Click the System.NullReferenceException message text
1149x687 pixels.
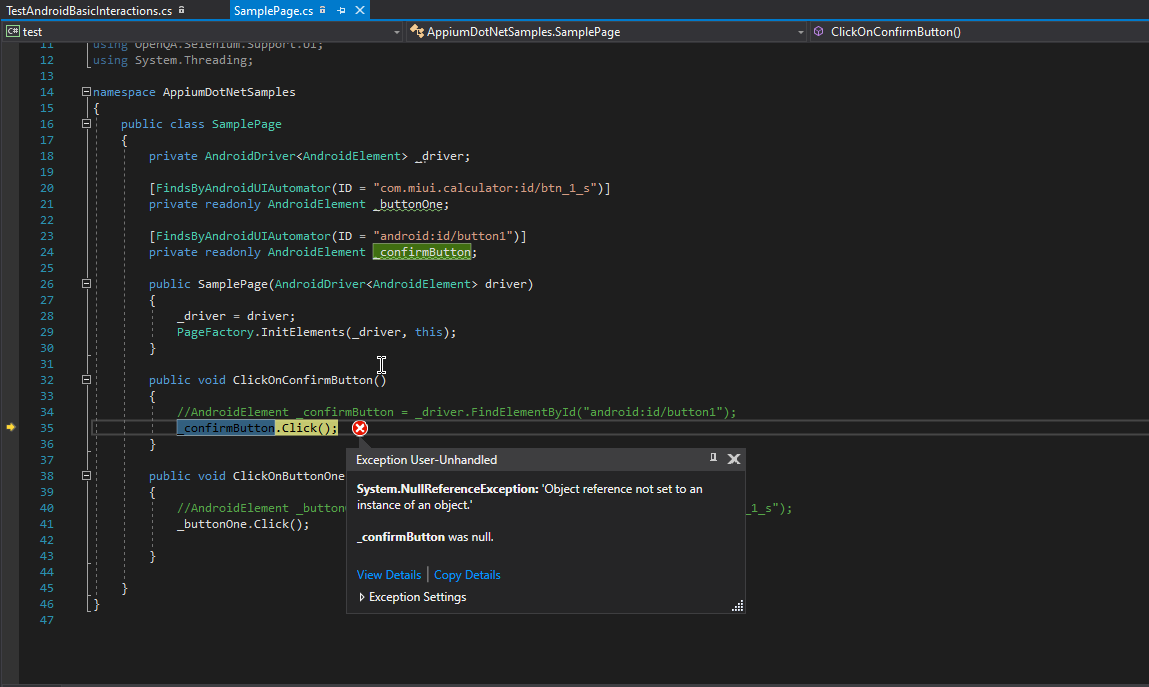click(x=529, y=497)
